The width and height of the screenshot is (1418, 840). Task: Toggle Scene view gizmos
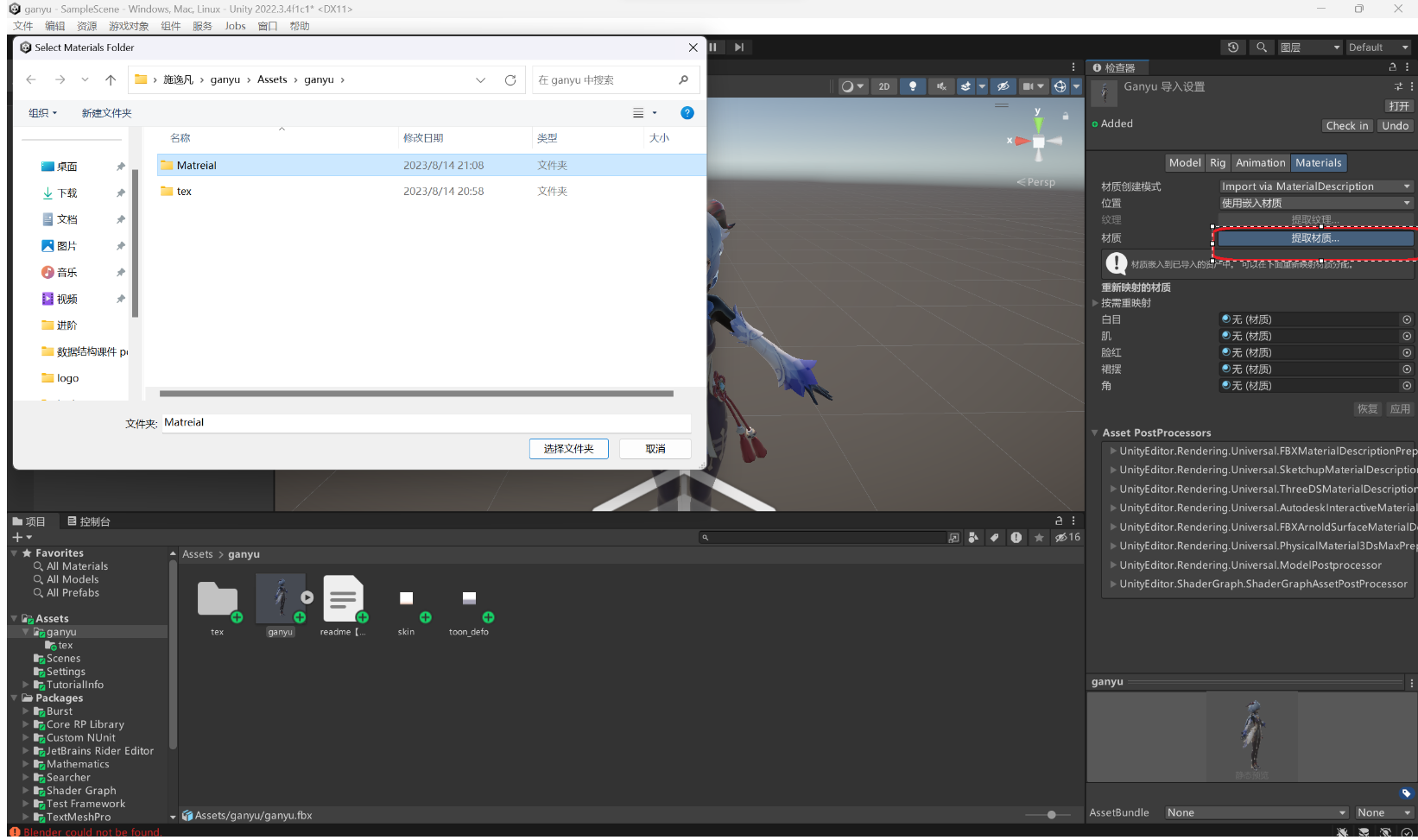click(1060, 86)
